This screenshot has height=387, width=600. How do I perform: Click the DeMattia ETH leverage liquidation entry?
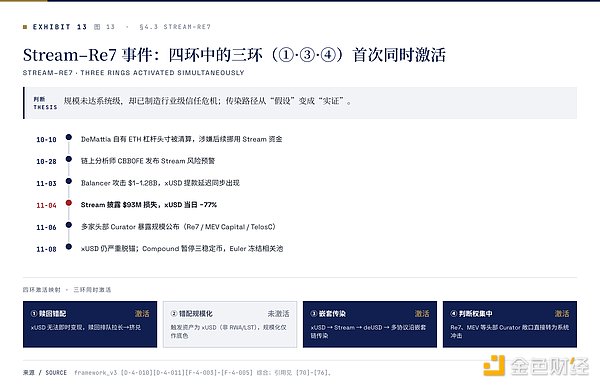(x=181, y=139)
